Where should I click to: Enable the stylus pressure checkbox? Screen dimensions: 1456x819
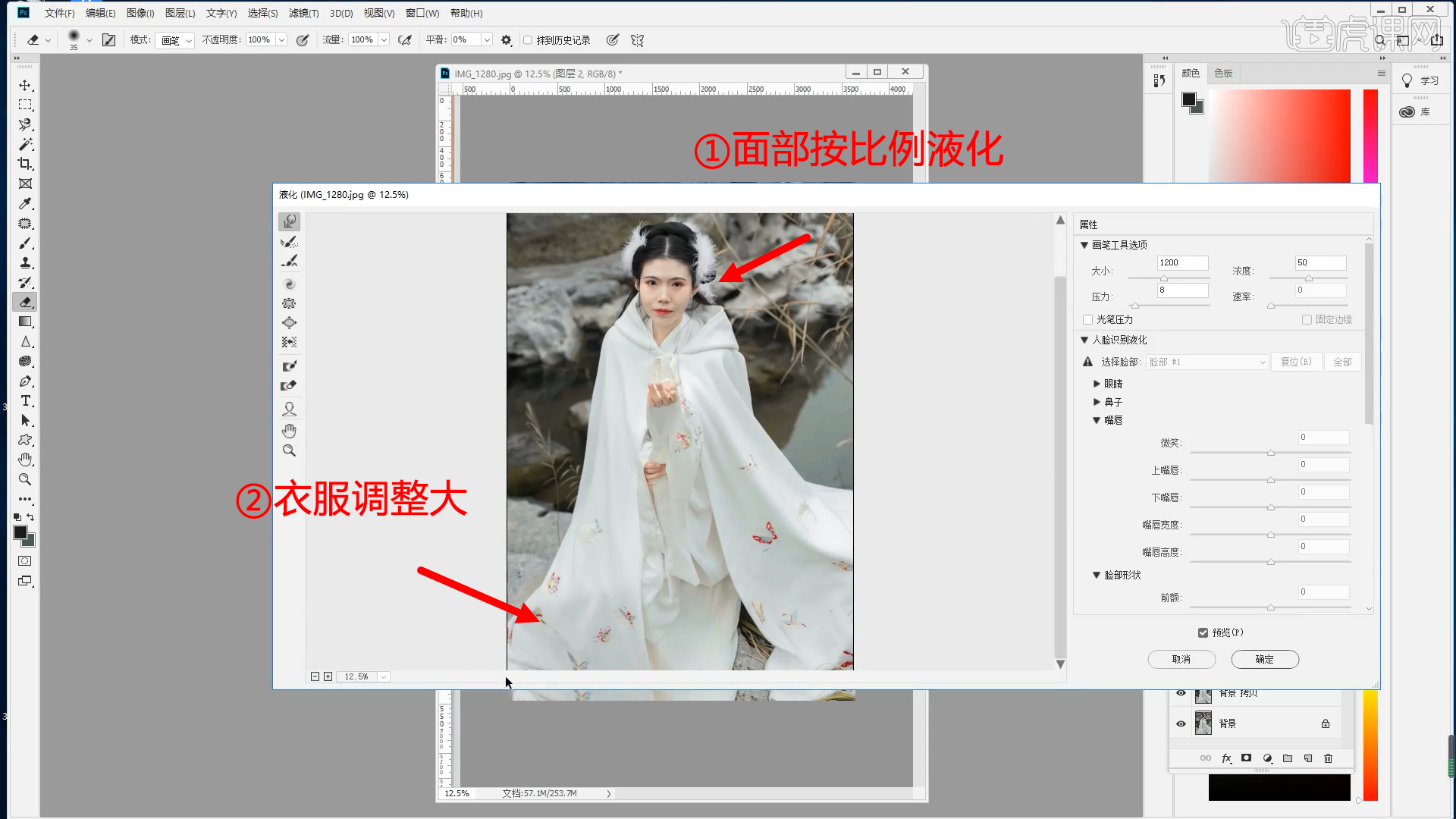(1087, 319)
